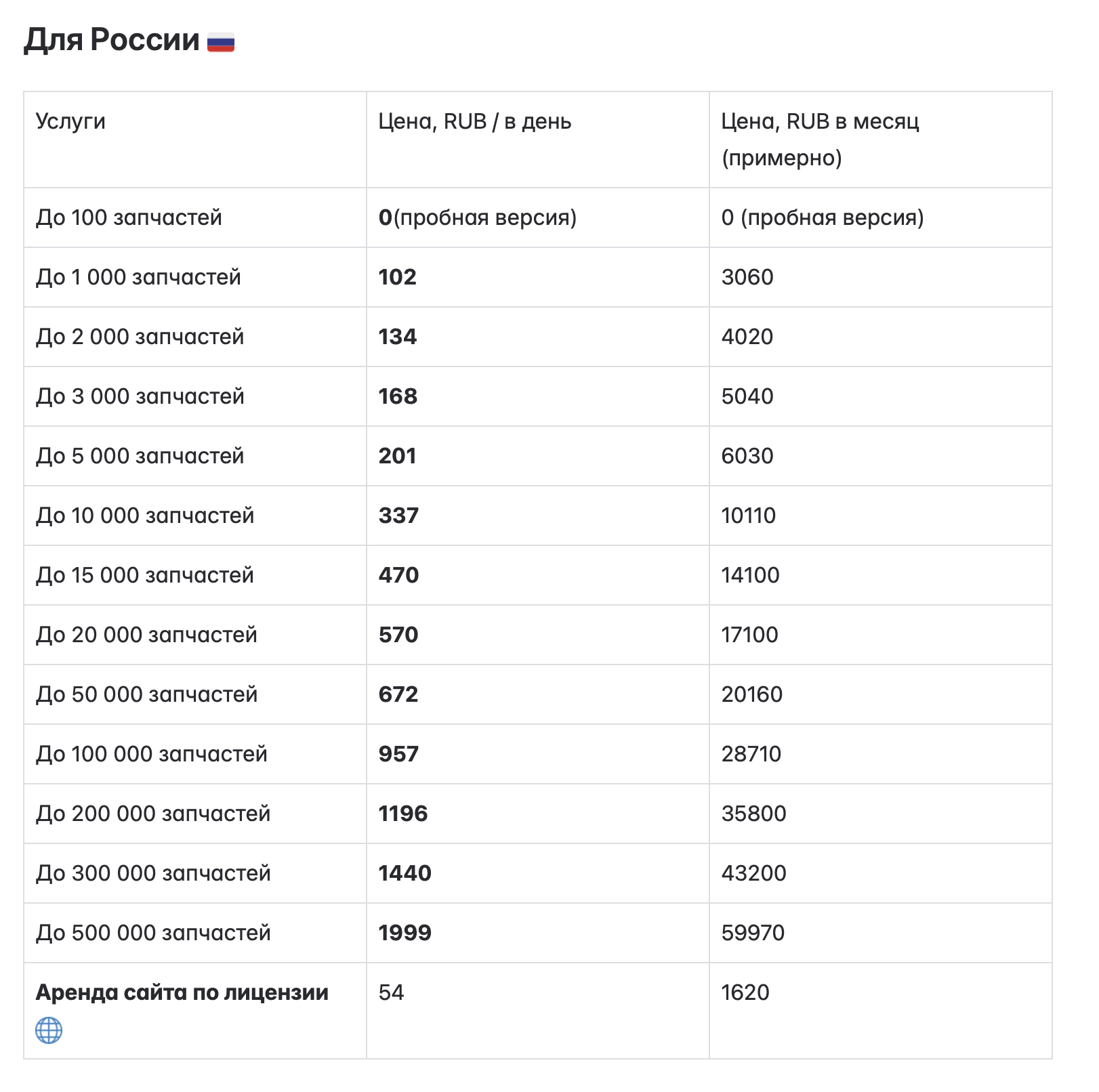Viewport: 1099px width, 1092px height.
Task: Select monthly price 14100
Action: pyautogui.click(x=750, y=575)
